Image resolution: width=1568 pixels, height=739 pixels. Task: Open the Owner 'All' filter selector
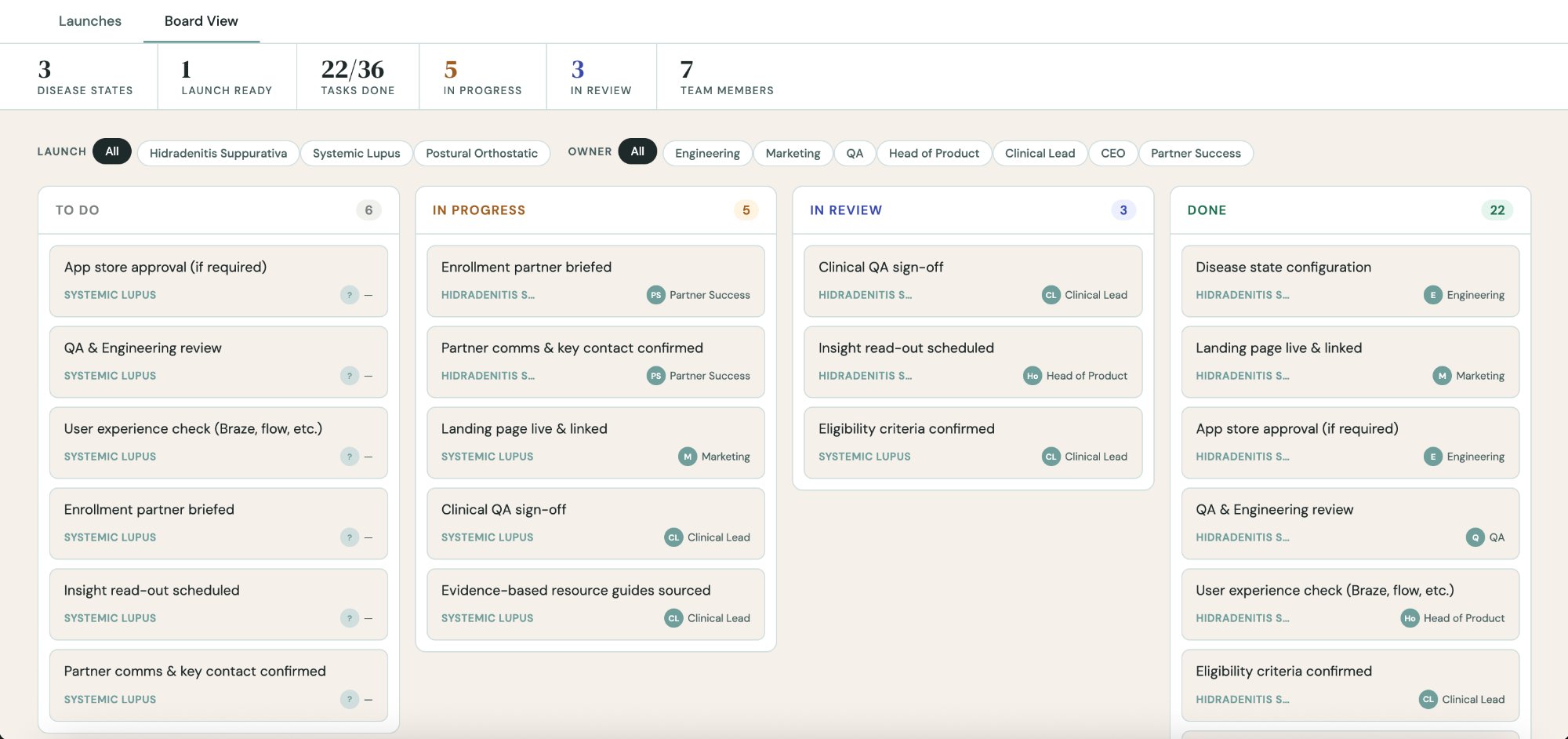(x=637, y=151)
